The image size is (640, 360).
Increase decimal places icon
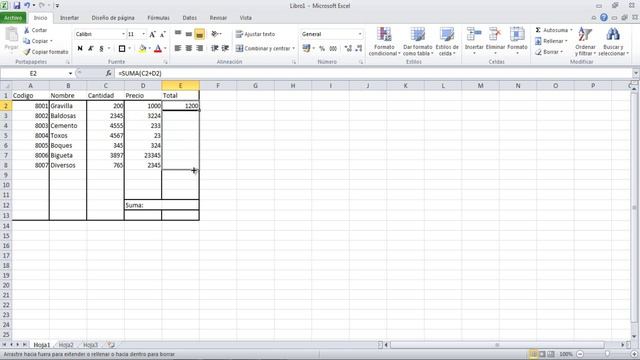[x=348, y=48]
